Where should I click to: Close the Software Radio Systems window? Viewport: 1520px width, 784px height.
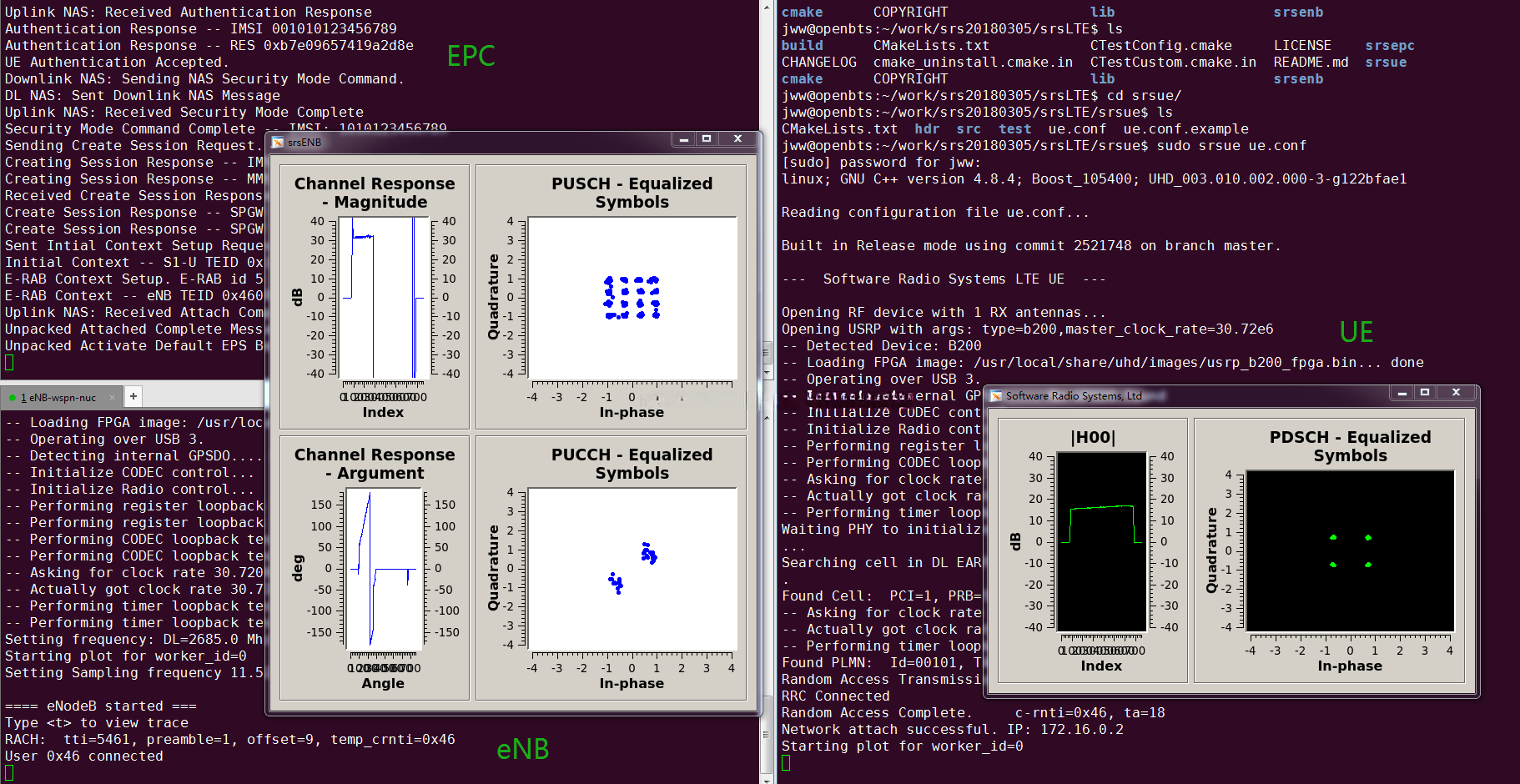click(x=1456, y=393)
